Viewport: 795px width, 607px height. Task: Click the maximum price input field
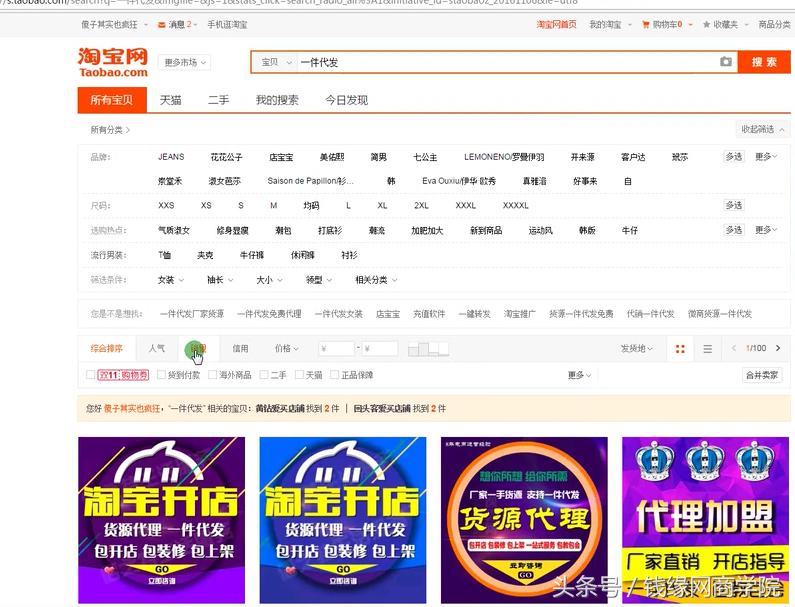tap(379, 348)
